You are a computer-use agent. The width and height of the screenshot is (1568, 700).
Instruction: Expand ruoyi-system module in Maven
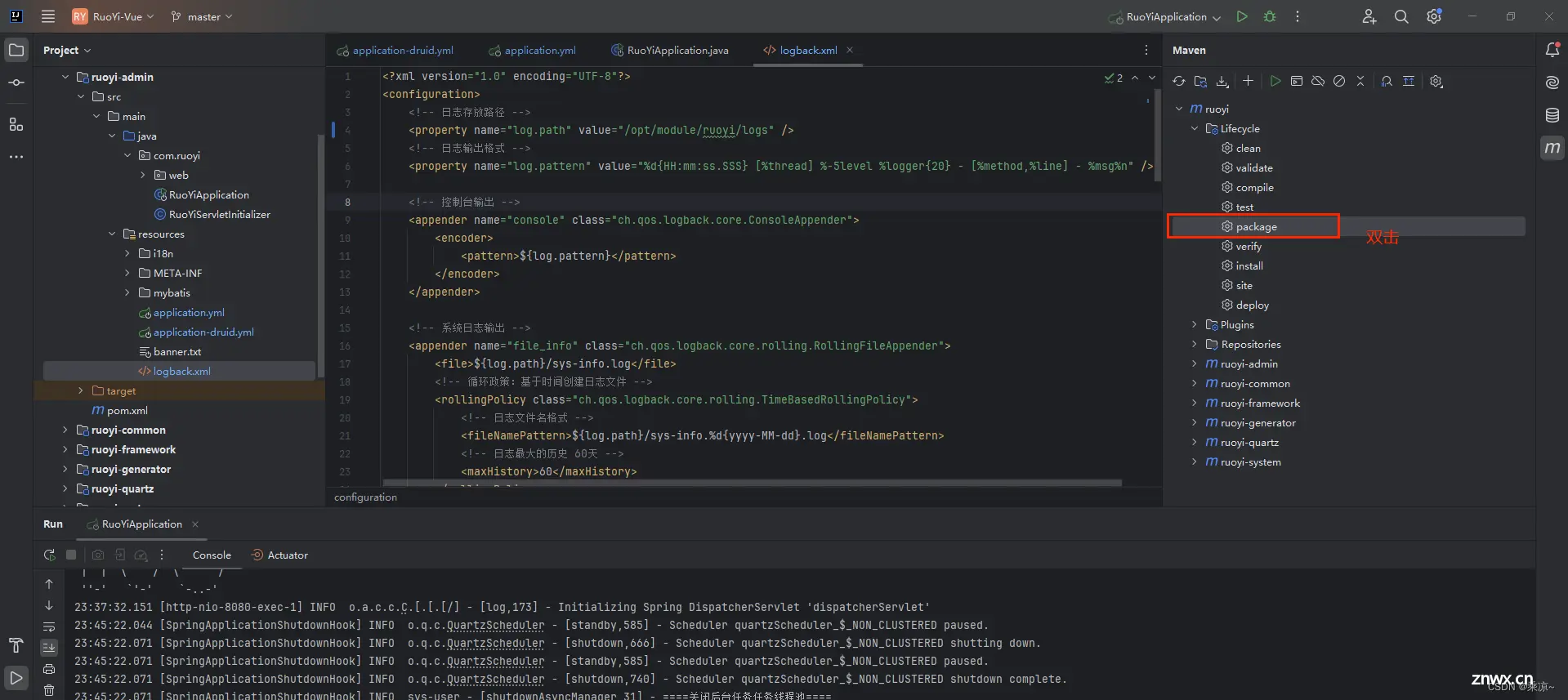pyautogui.click(x=1195, y=461)
